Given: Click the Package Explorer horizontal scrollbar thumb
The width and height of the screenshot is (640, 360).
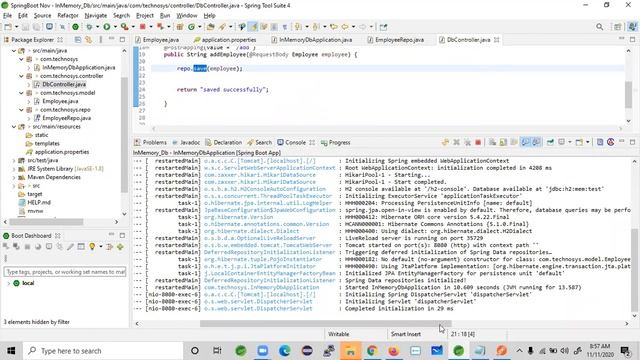Looking at the screenshot, I should [46, 222].
